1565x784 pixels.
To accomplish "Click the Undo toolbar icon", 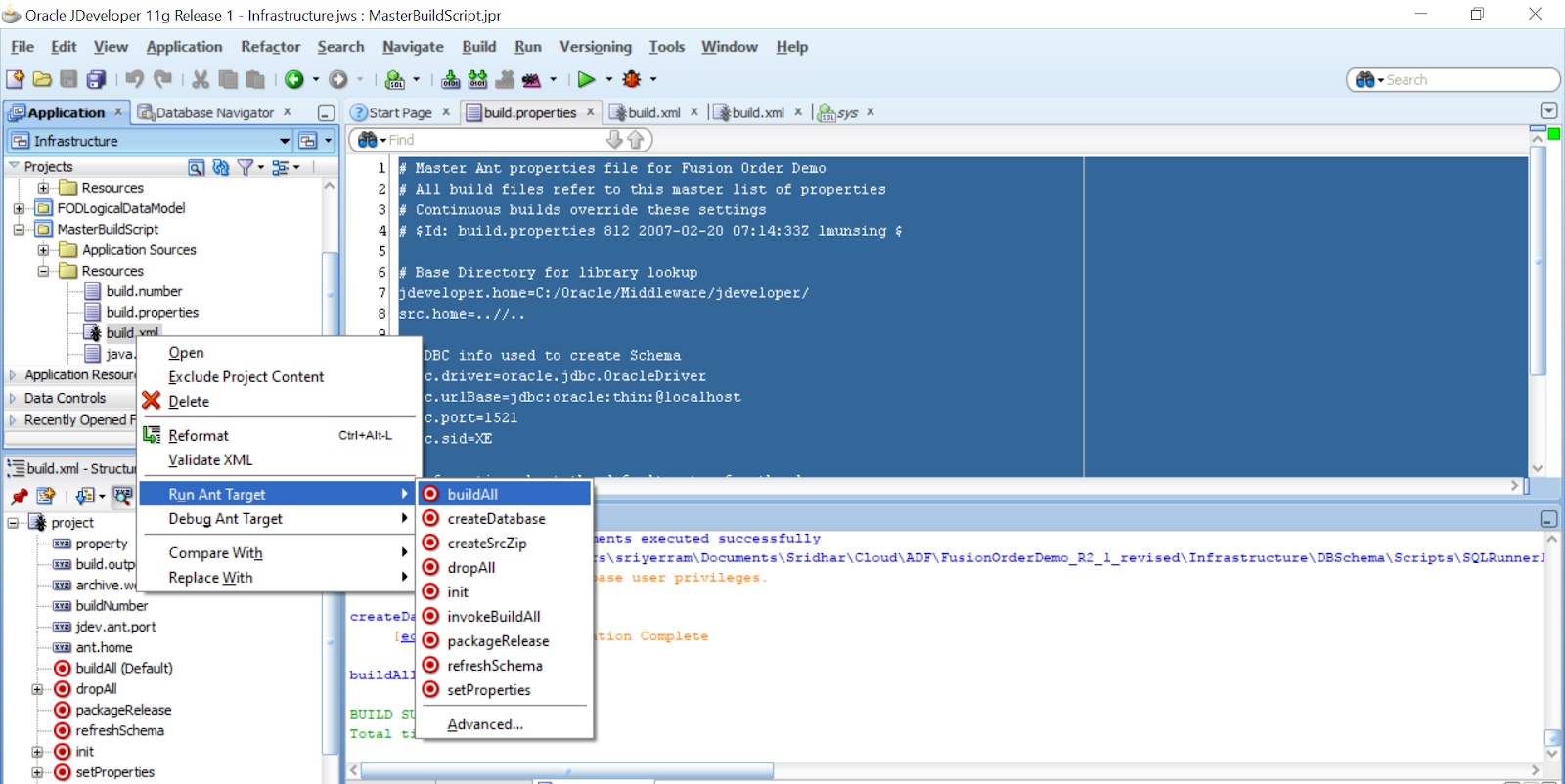I will click(135, 79).
